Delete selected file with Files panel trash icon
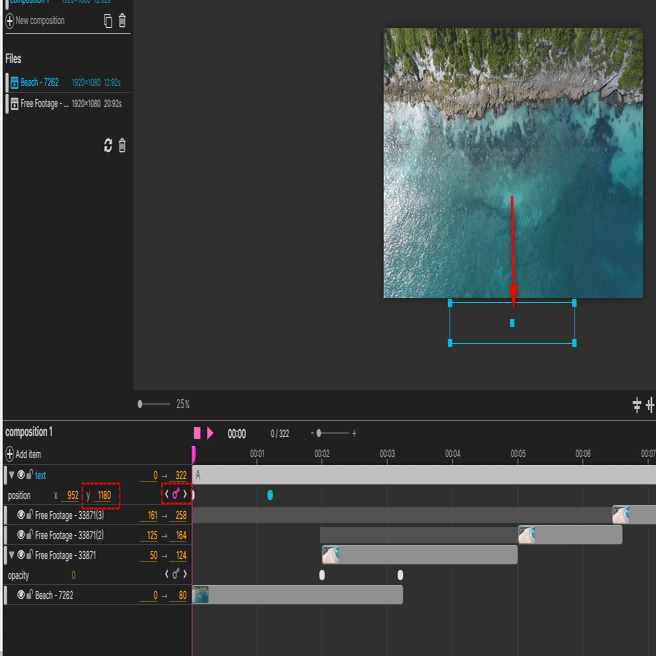 pyautogui.click(x=122, y=146)
